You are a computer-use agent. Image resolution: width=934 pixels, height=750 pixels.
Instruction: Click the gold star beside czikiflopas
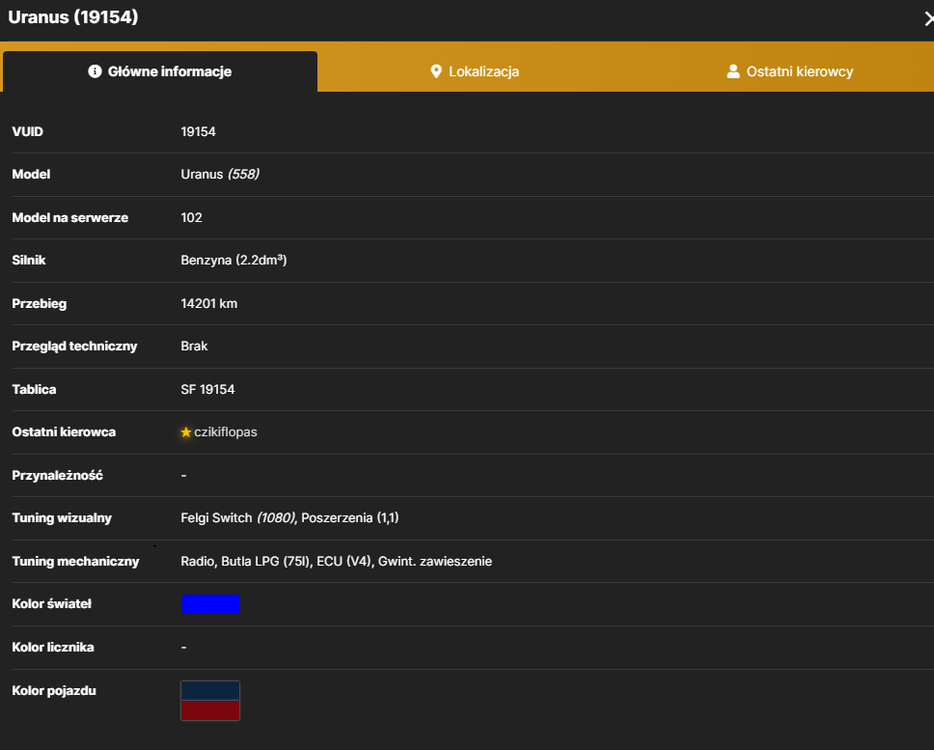click(186, 432)
